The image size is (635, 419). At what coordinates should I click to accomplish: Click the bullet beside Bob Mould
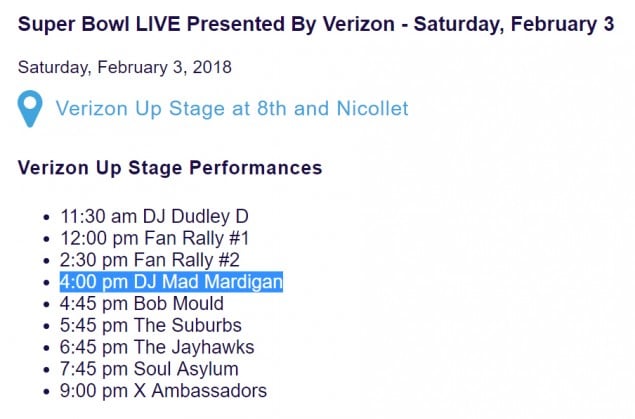(46, 305)
